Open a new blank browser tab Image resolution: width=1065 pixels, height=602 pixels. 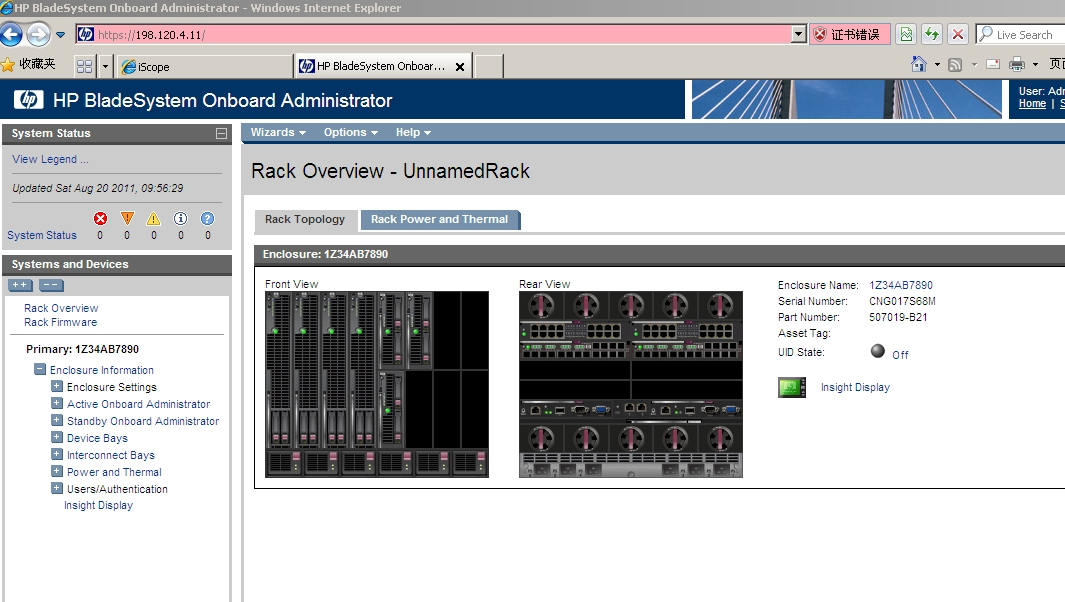click(x=489, y=67)
